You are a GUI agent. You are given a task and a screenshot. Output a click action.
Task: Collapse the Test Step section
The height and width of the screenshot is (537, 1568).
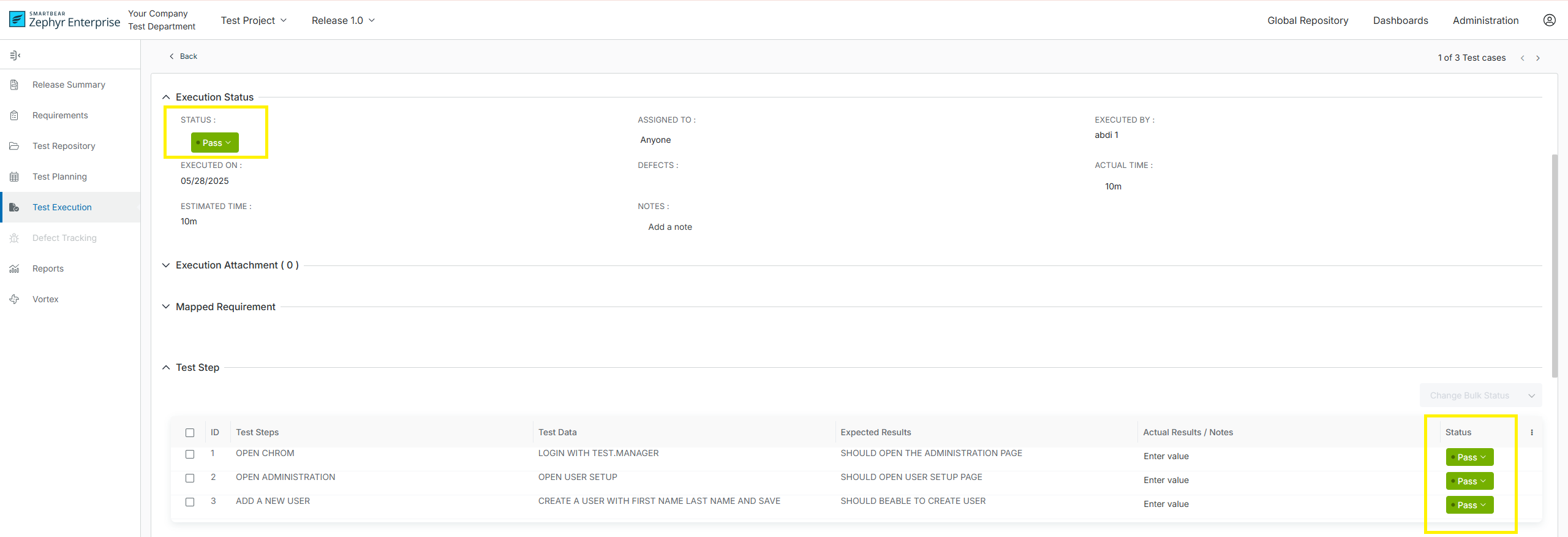tap(166, 367)
